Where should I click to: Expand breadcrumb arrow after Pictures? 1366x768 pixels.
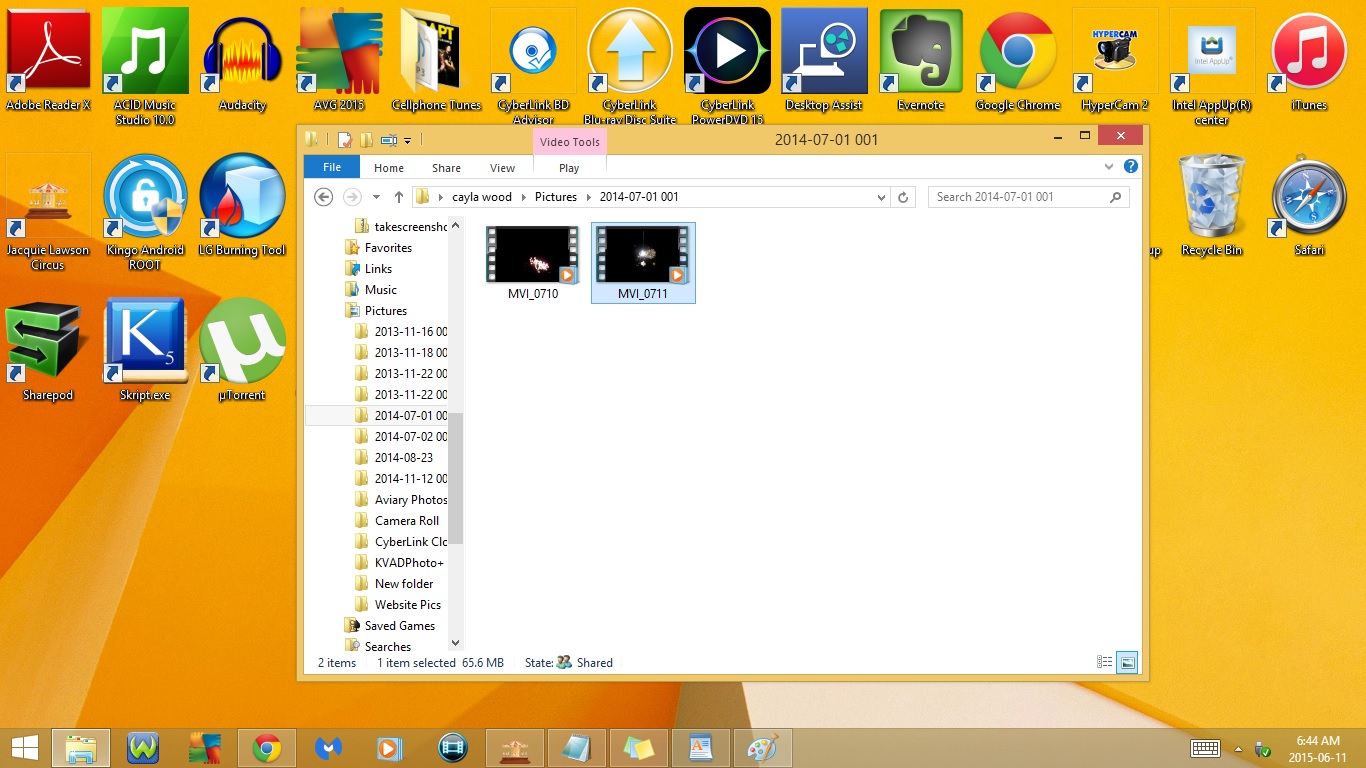click(x=589, y=197)
